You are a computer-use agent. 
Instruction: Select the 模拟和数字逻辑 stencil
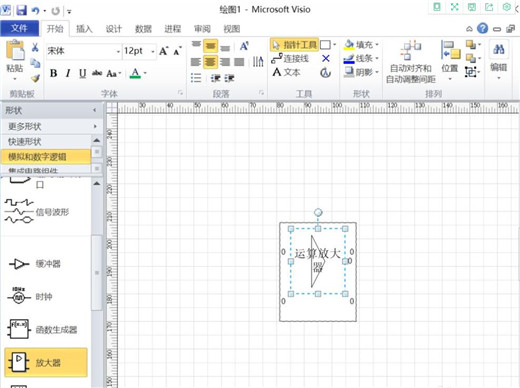[46, 157]
